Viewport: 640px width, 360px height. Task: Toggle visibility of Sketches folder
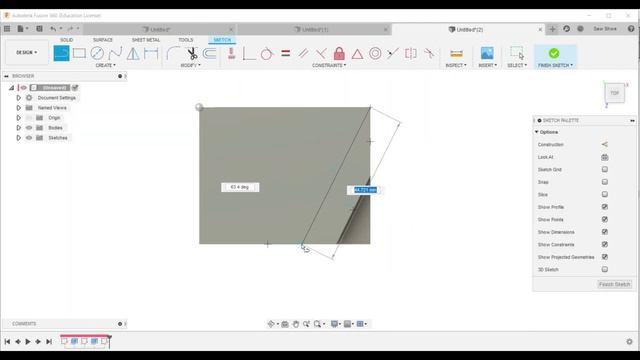(29, 138)
